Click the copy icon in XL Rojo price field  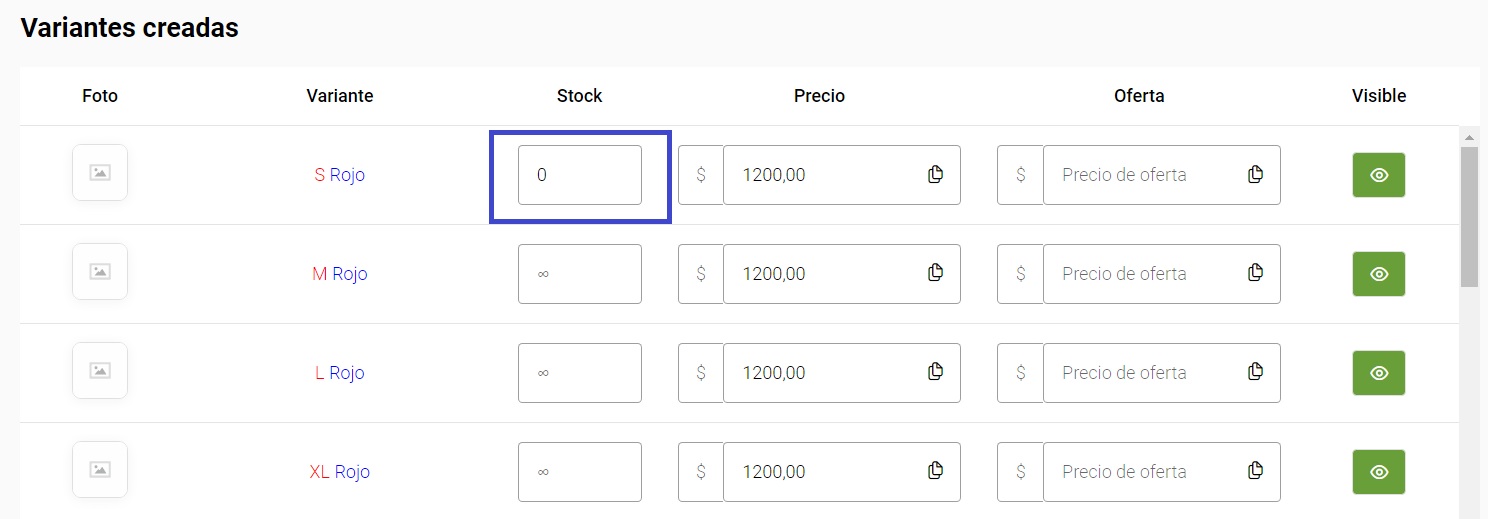click(x=935, y=470)
